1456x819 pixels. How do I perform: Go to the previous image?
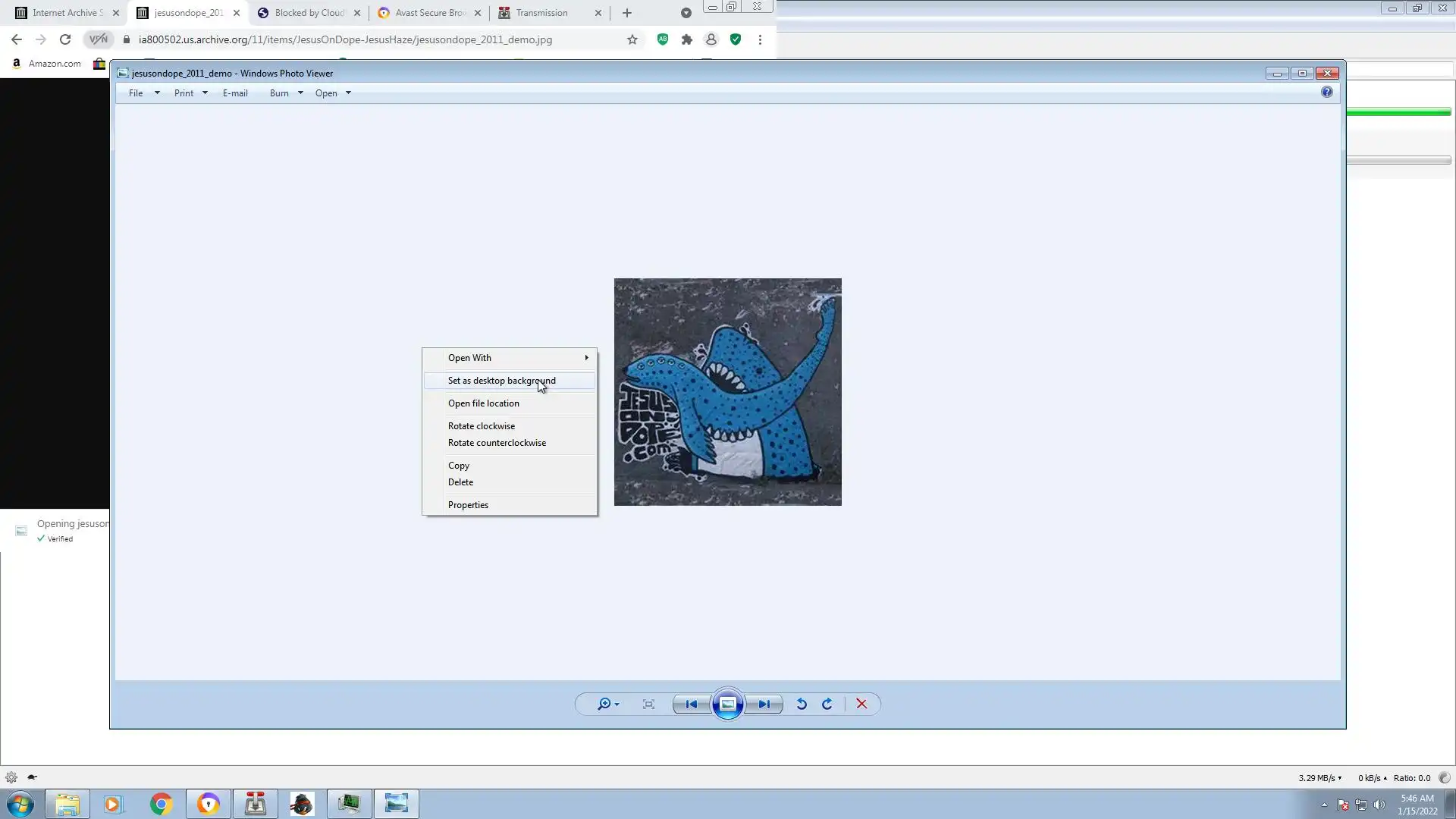(x=691, y=704)
